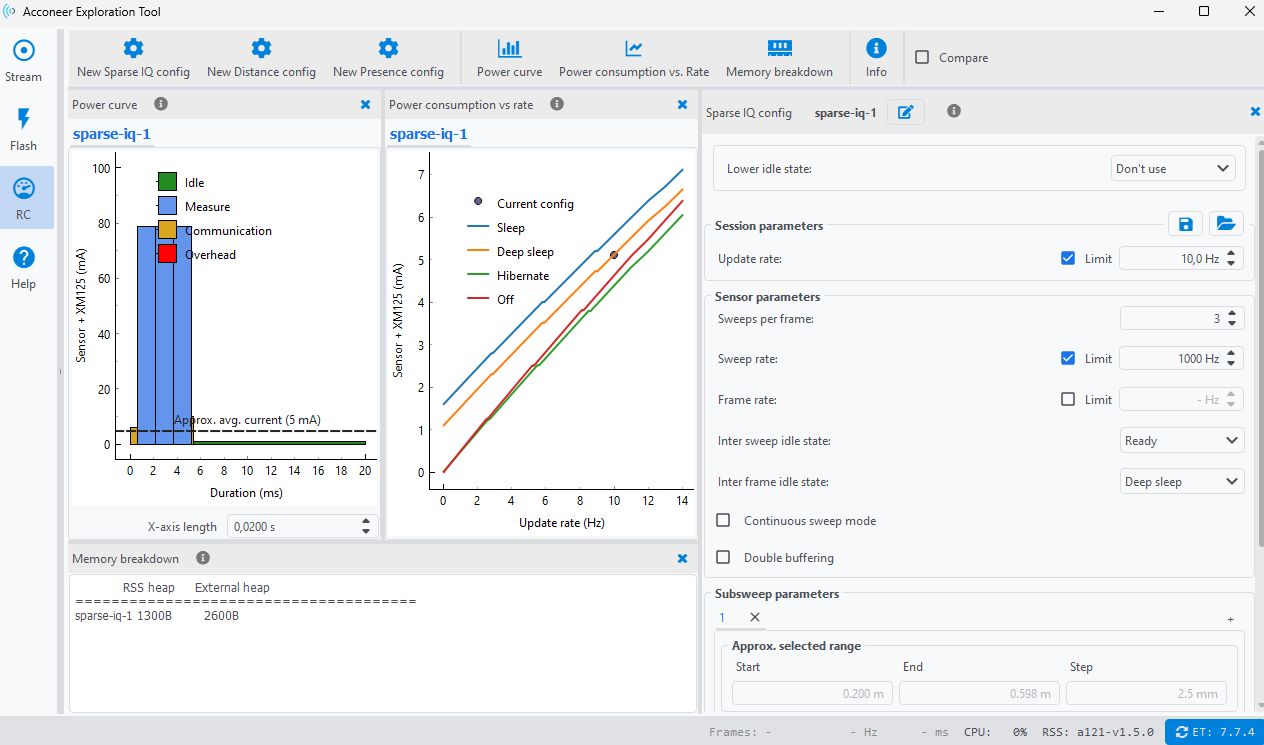Open the Inter sweep idle state dropdown
1264x745 pixels.
pyautogui.click(x=1182, y=440)
